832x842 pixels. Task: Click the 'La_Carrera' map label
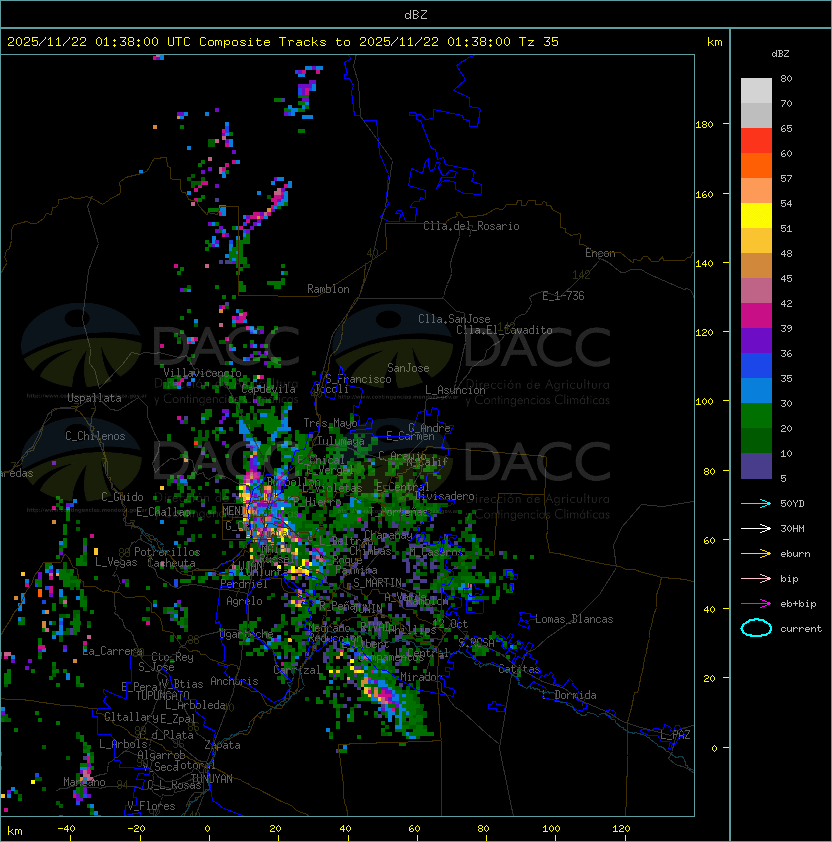coord(112,651)
